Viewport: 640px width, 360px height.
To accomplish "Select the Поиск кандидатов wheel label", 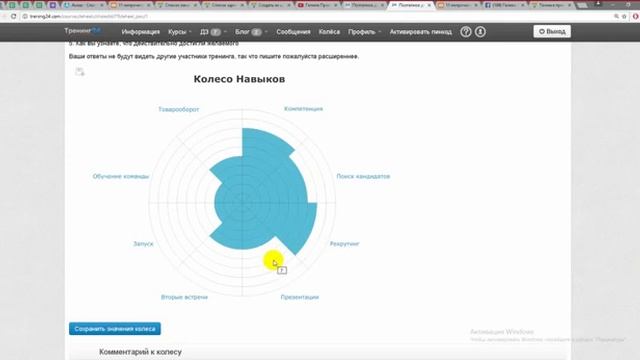I will pos(363,176).
